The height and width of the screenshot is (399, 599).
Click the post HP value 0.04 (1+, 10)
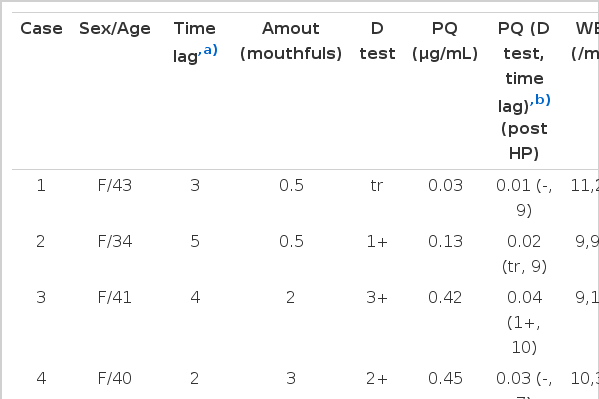[524, 322]
